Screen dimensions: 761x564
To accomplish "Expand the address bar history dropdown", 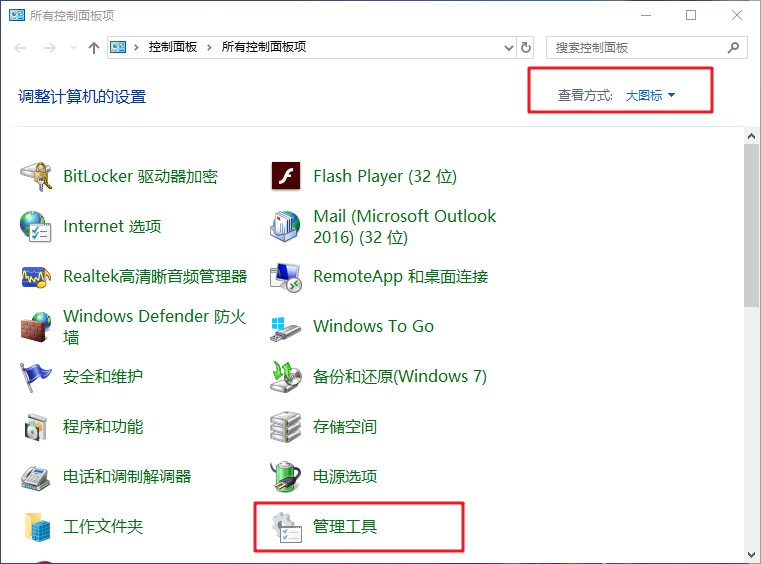I will coord(509,48).
